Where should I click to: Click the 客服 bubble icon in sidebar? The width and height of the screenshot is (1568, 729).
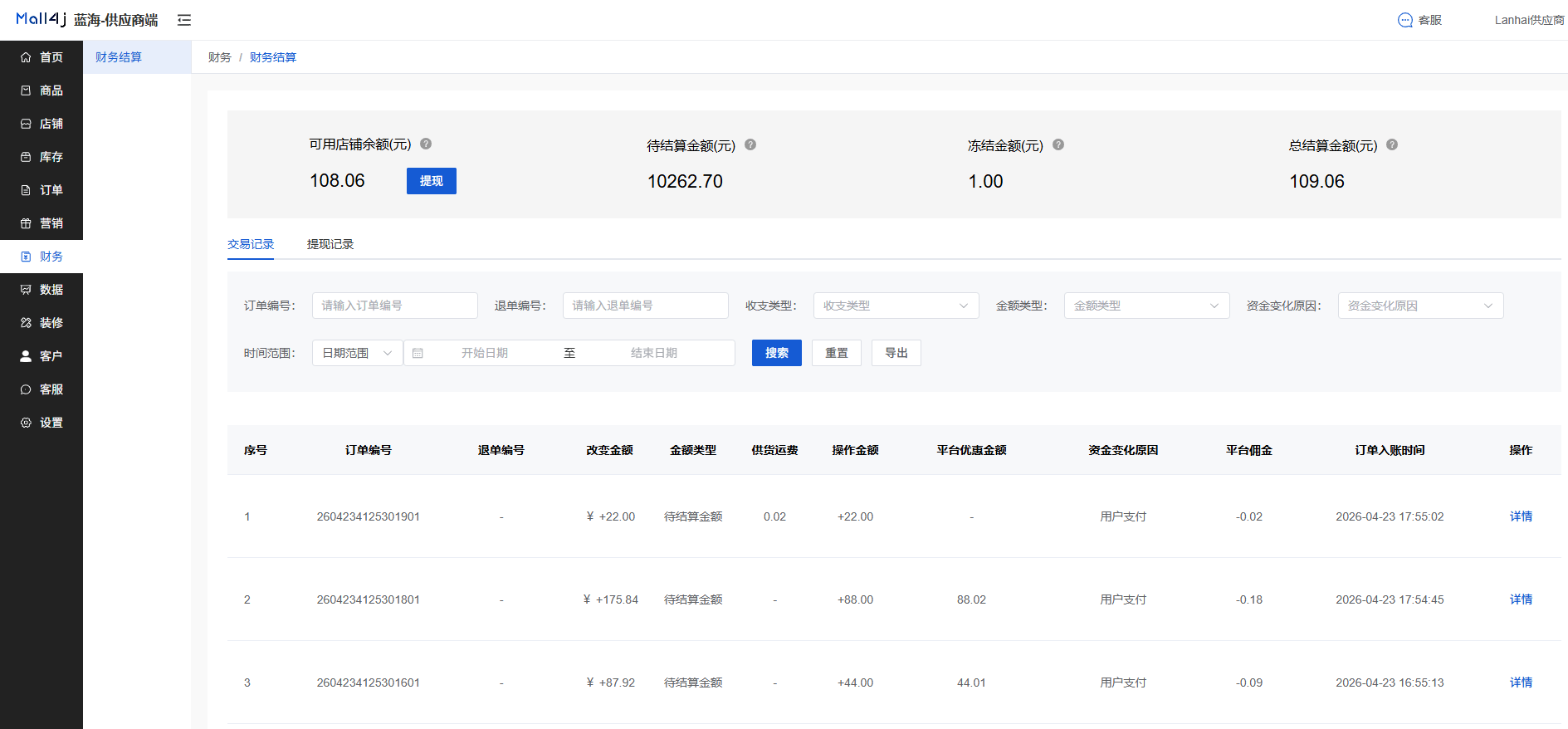coord(26,389)
